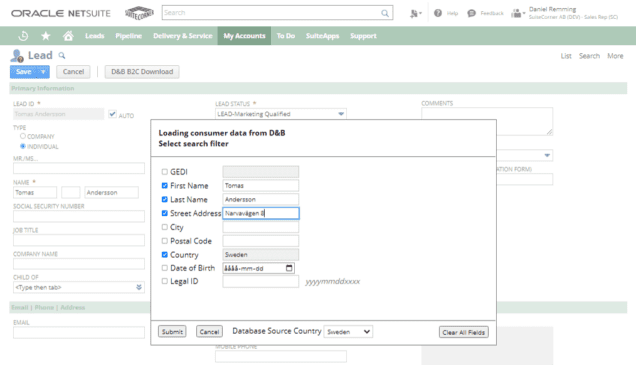Open the To Do menu
636x365 pixels.
pos(286,36)
